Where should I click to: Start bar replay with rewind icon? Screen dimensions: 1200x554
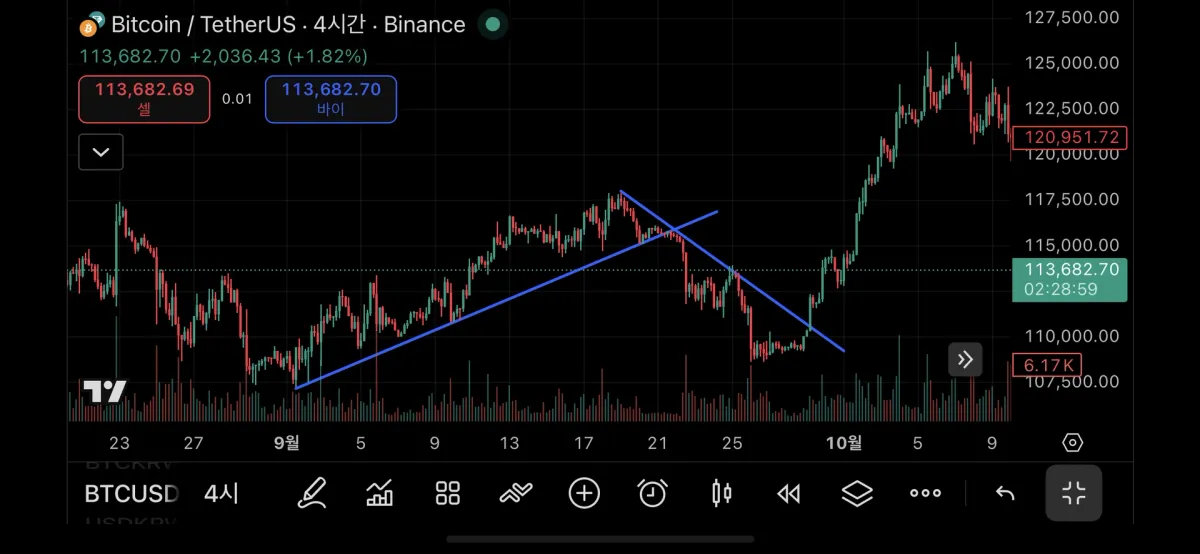pos(789,493)
